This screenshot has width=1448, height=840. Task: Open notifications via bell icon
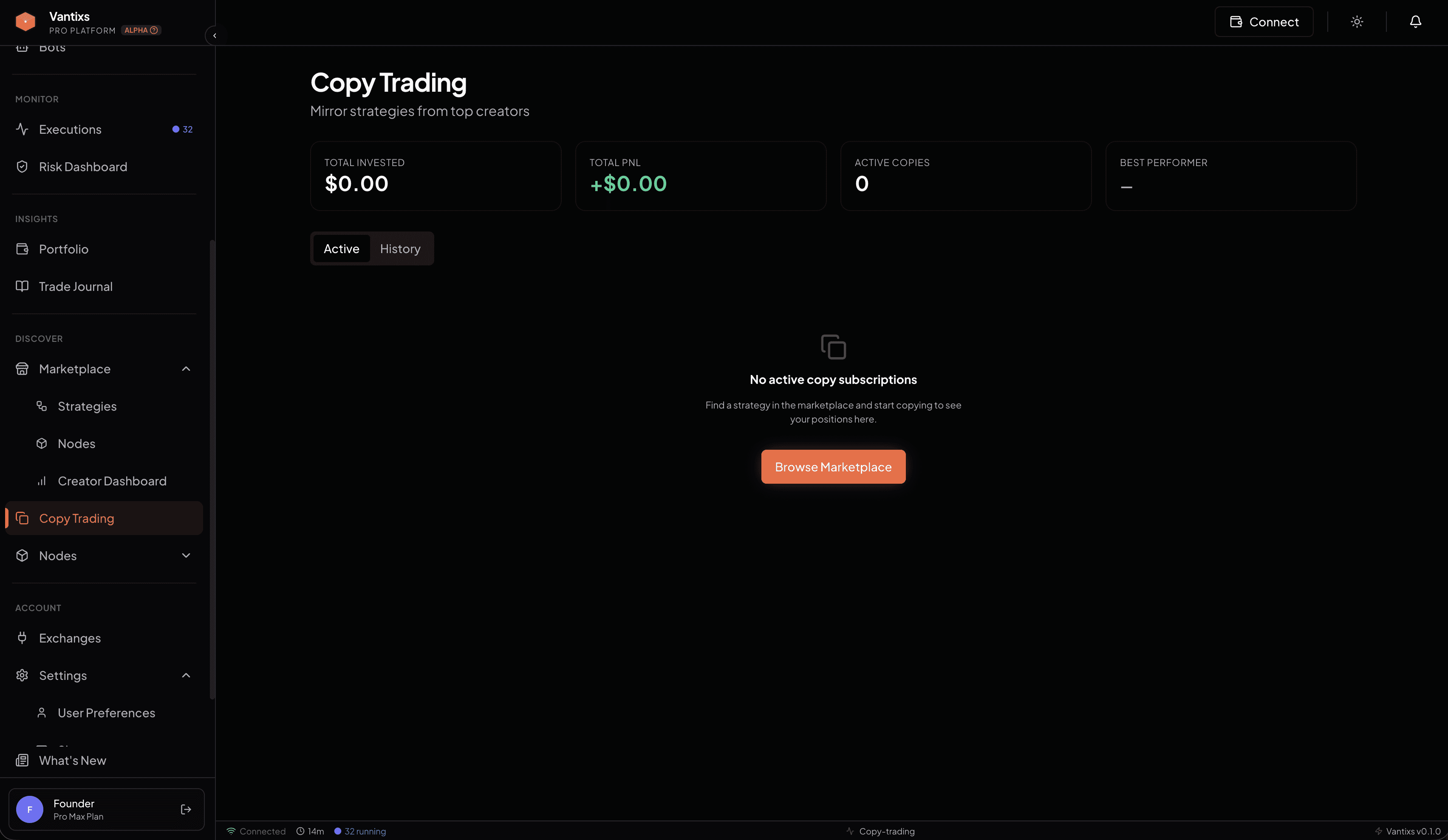tap(1415, 21)
